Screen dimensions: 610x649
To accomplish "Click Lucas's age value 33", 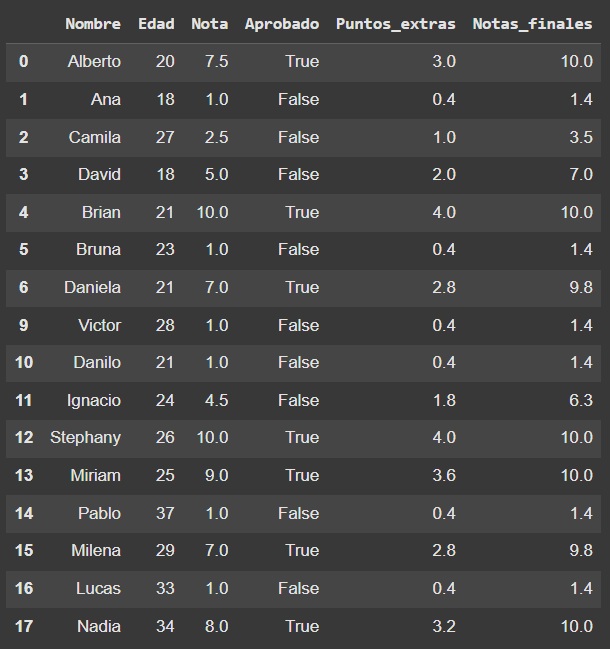I will tap(165, 588).
